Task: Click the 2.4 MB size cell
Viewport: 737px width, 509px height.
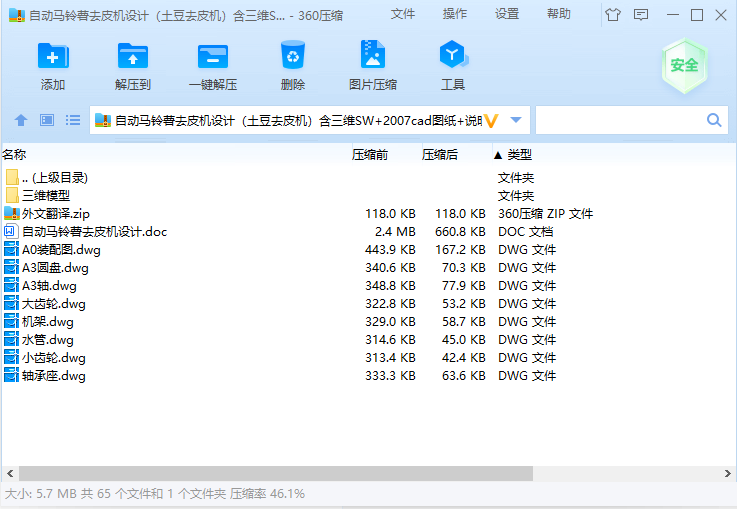Action: (395, 232)
